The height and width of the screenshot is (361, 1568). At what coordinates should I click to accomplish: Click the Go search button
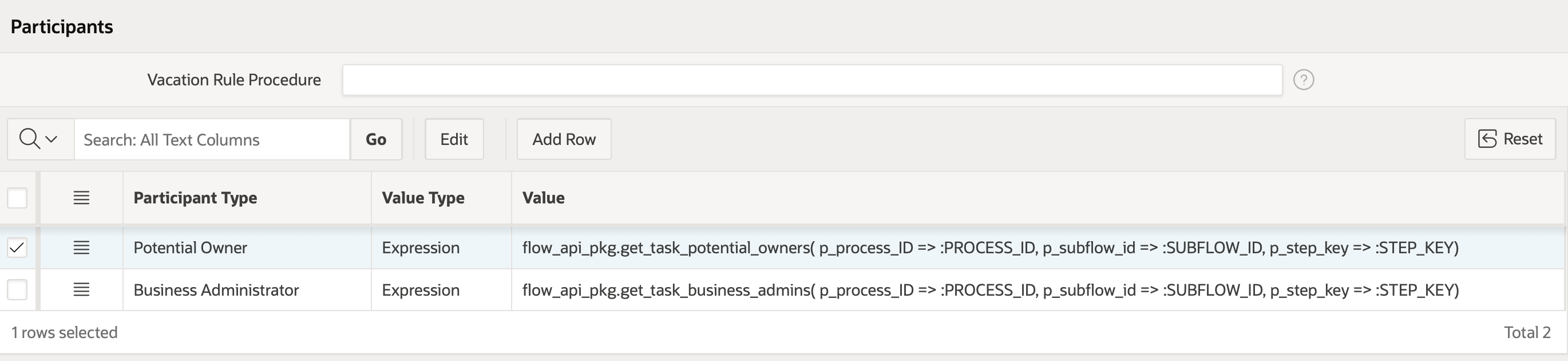point(376,139)
